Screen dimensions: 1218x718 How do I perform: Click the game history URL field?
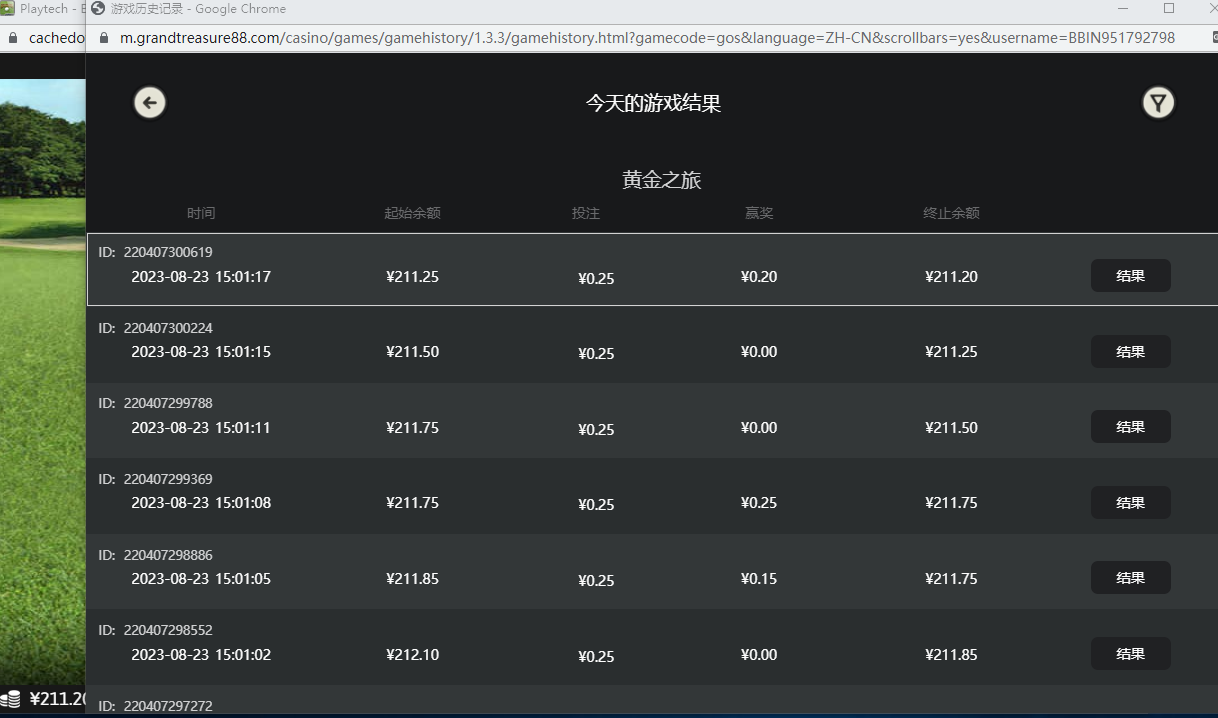[647, 38]
